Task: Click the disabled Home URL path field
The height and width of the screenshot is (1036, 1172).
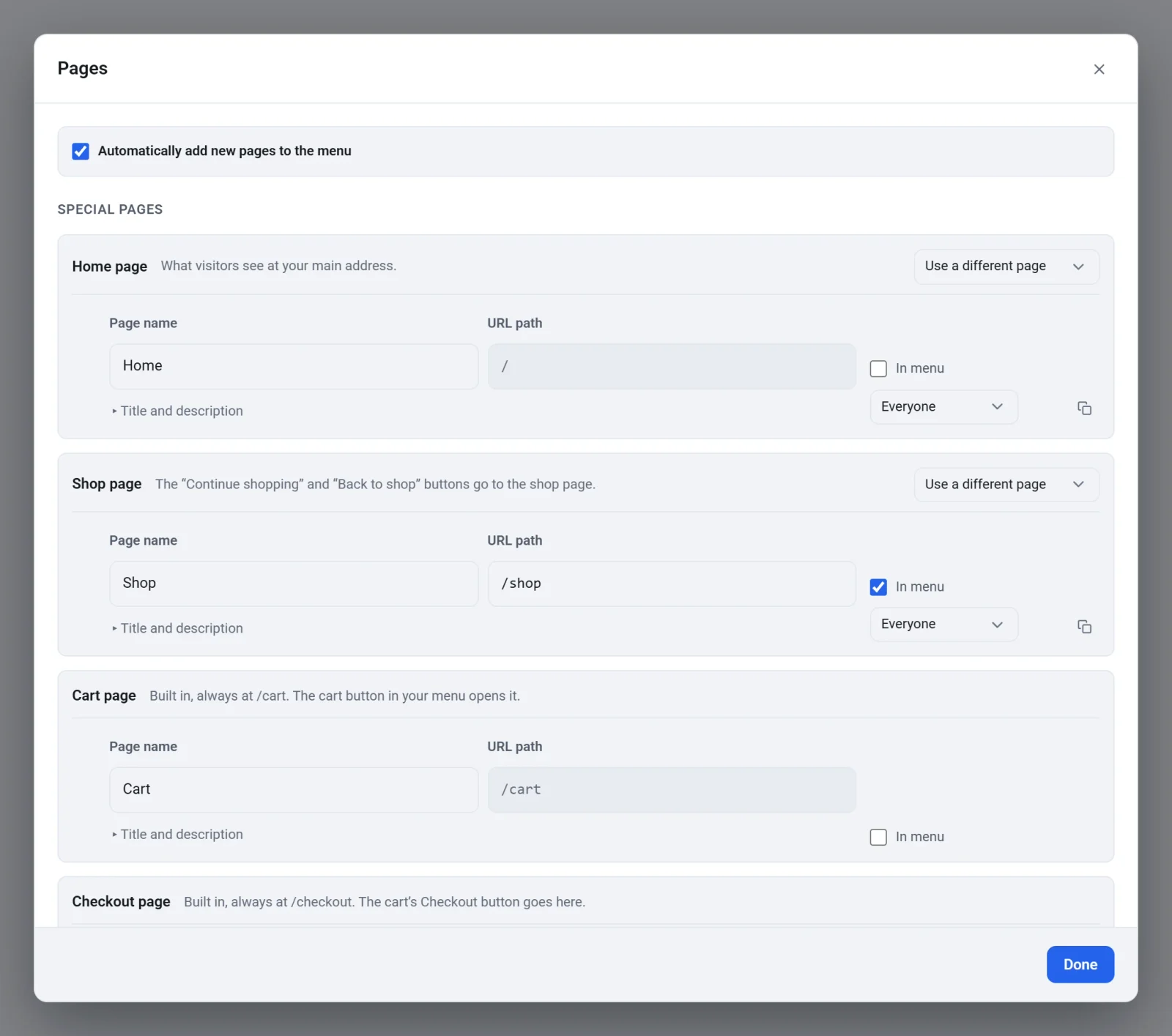Action: (672, 366)
